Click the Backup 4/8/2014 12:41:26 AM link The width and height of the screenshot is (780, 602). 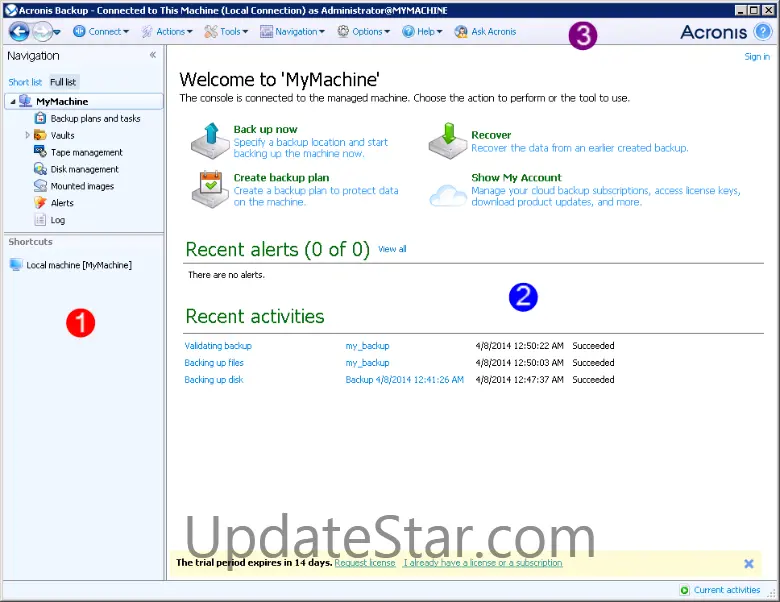pyautogui.click(x=404, y=380)
